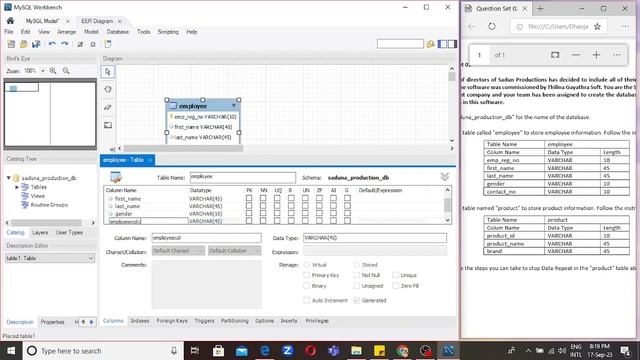Select the pointer tool in the diagram toolbar
The height and width of the screenshot is (360, 640).
(108, 72)
